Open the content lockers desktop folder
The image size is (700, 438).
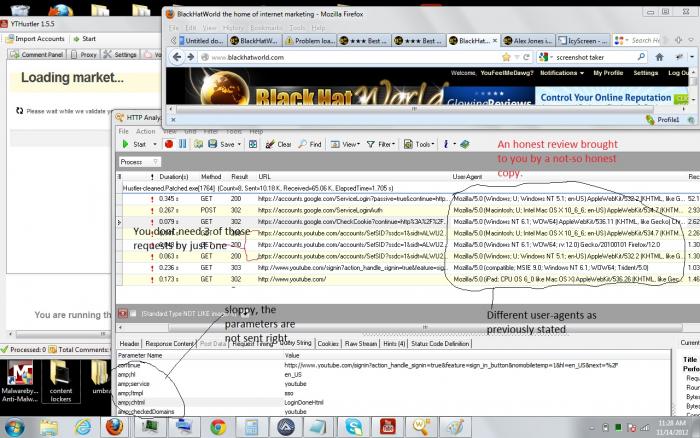[60, 381]
